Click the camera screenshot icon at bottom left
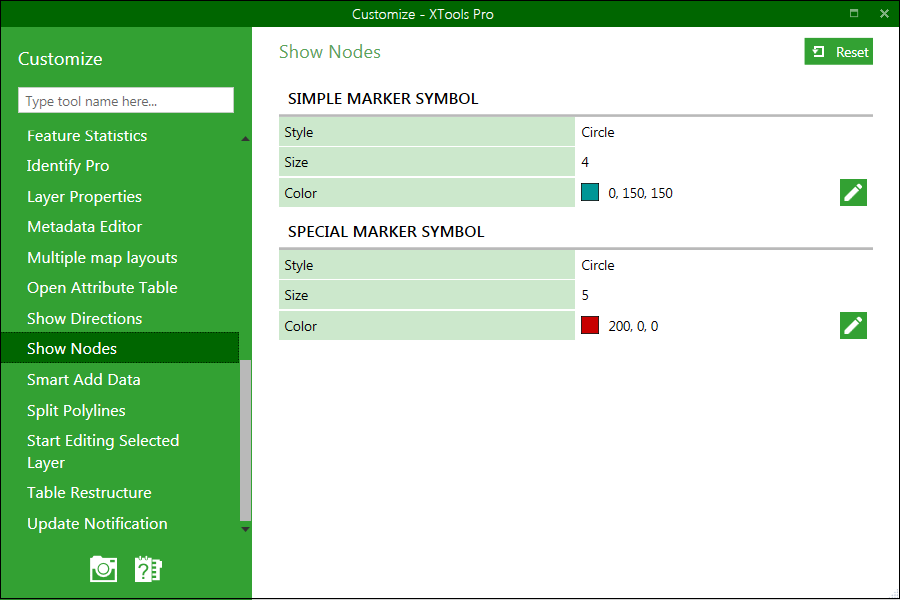The image size is (900, 600). 103,568
